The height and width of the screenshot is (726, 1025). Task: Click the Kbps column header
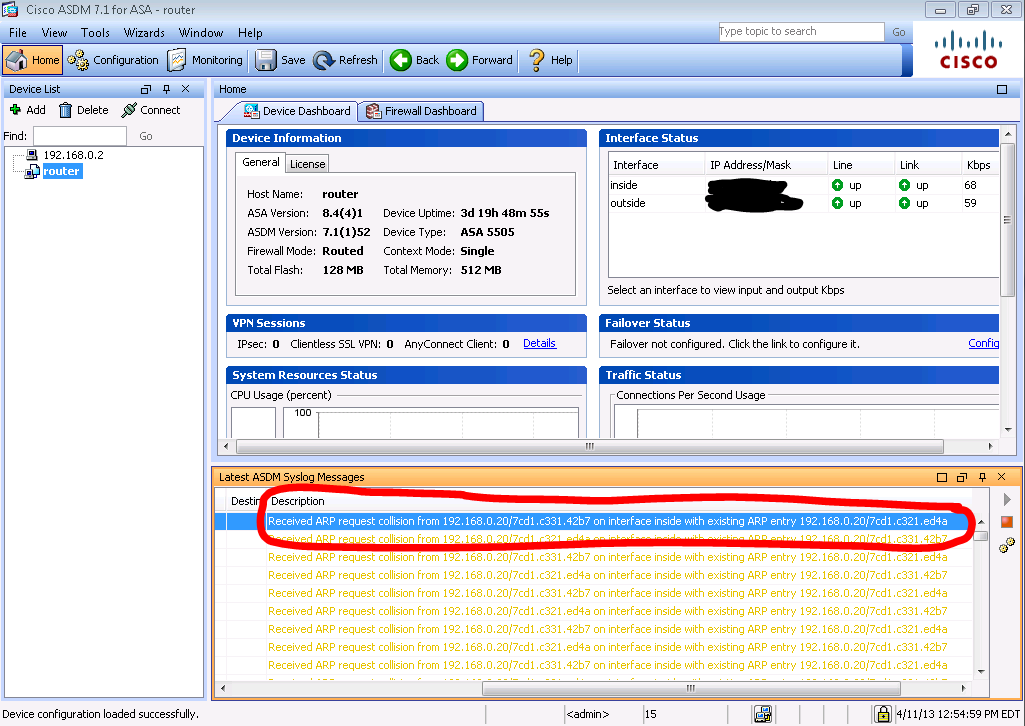click(979, 165)
